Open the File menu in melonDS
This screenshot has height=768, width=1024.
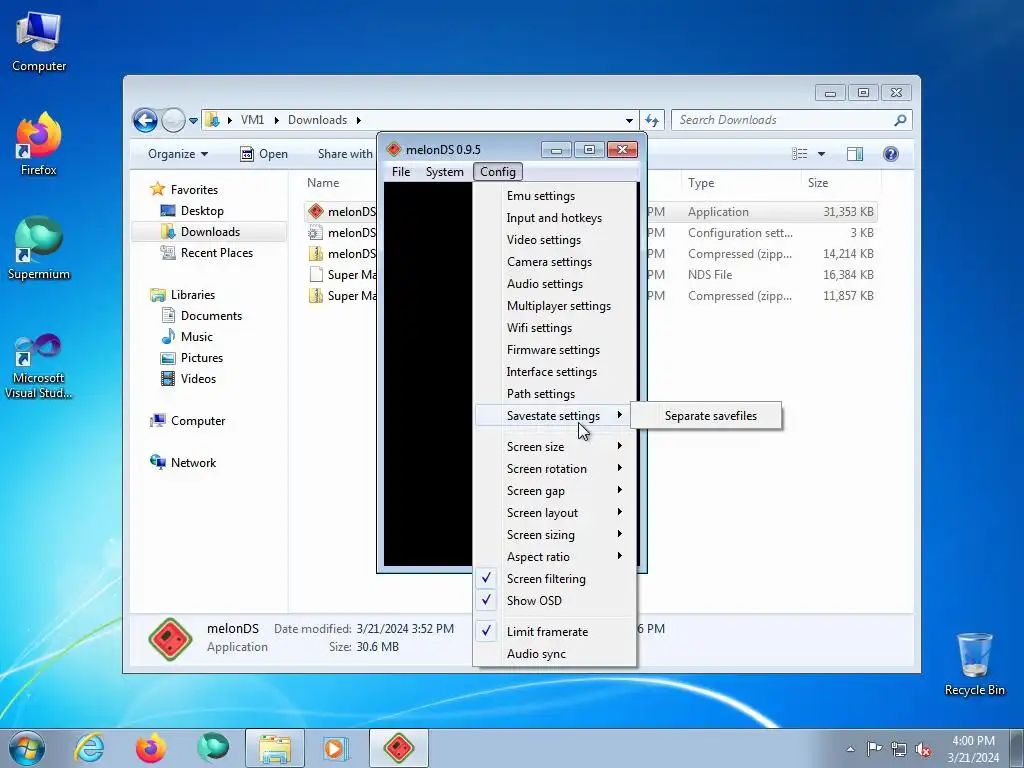pyautogui.click(x=401, y=172)
